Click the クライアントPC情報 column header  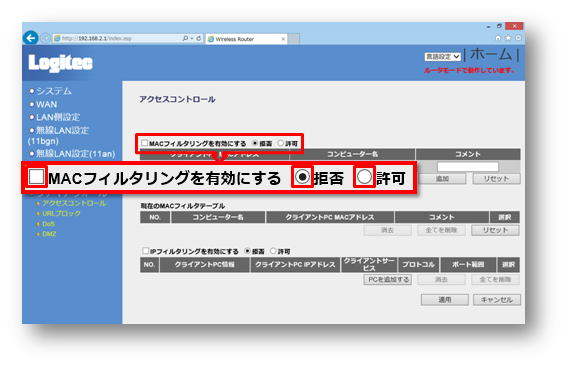(205, 265)
